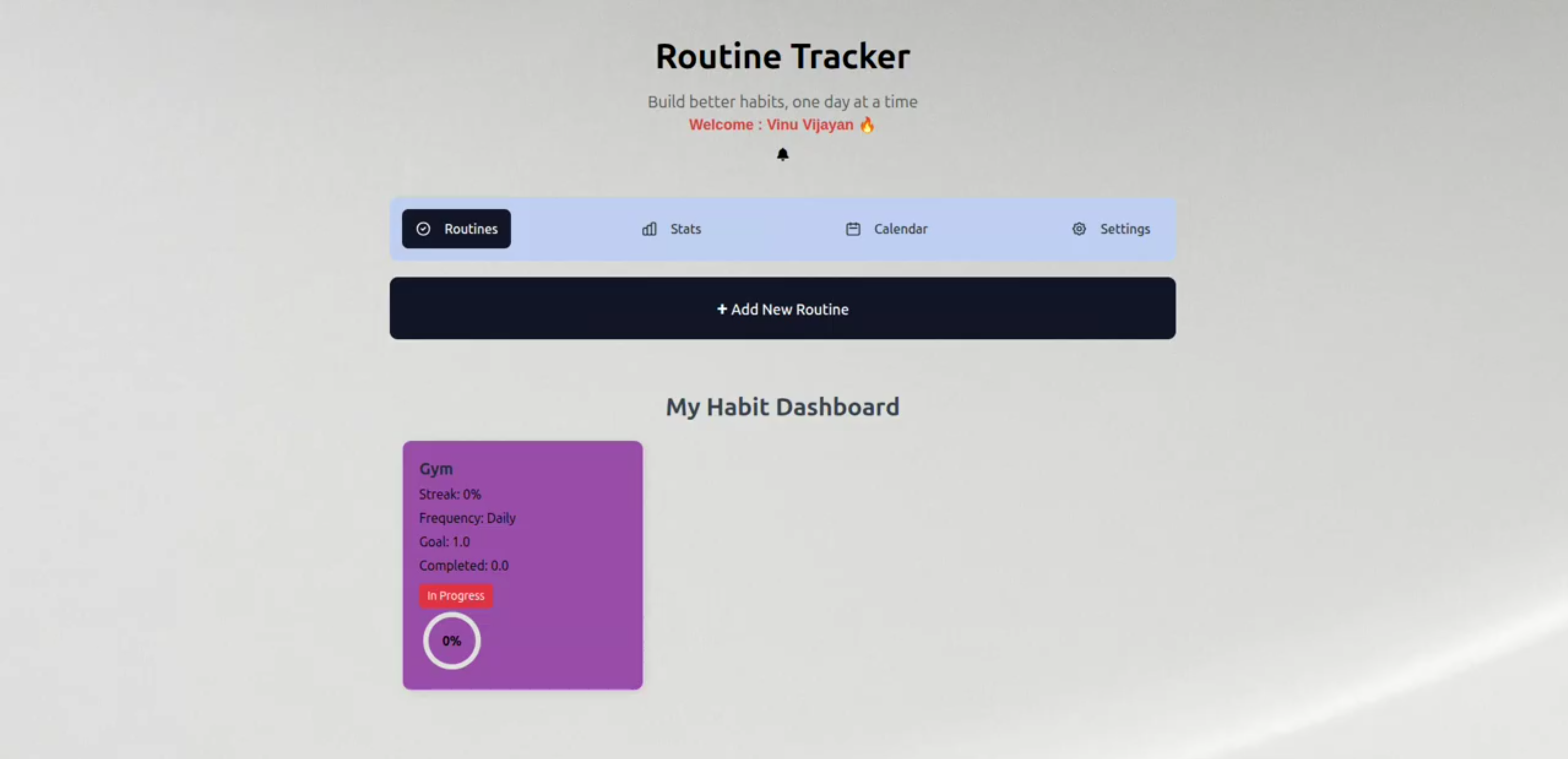Click the bar chart icon next to Stats

650,229
